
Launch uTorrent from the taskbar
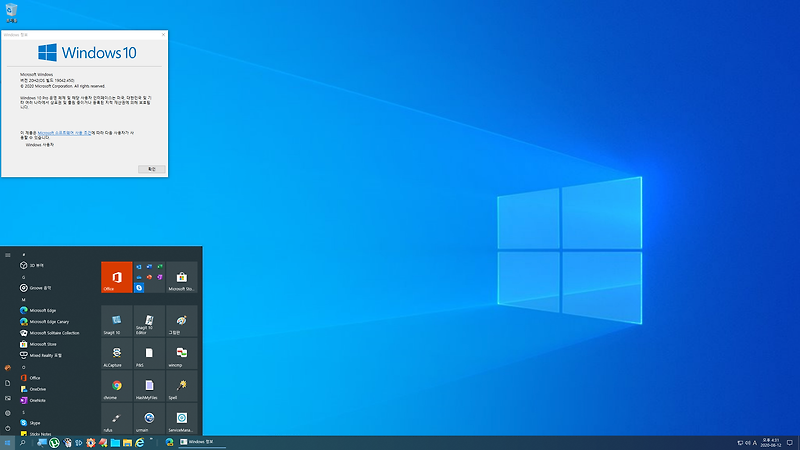click(x=54, y=443)
